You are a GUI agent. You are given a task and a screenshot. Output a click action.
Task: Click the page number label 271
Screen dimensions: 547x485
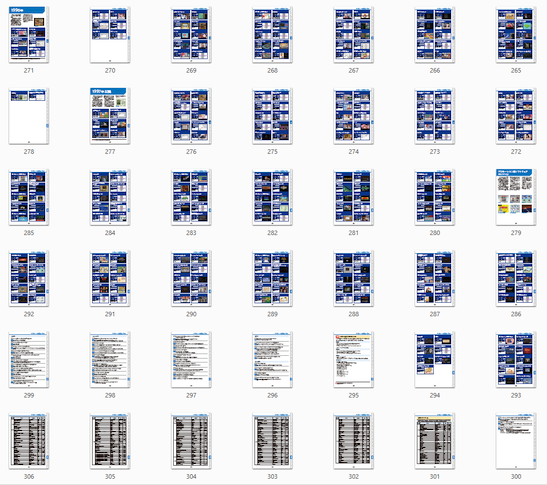[29, 70]
